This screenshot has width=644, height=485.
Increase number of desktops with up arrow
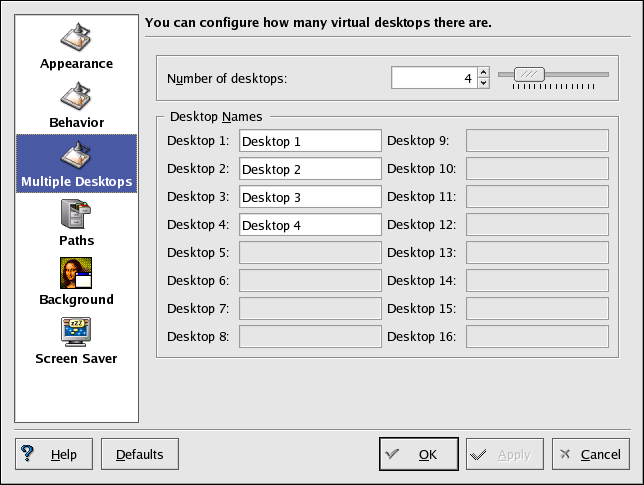point(484,72)
